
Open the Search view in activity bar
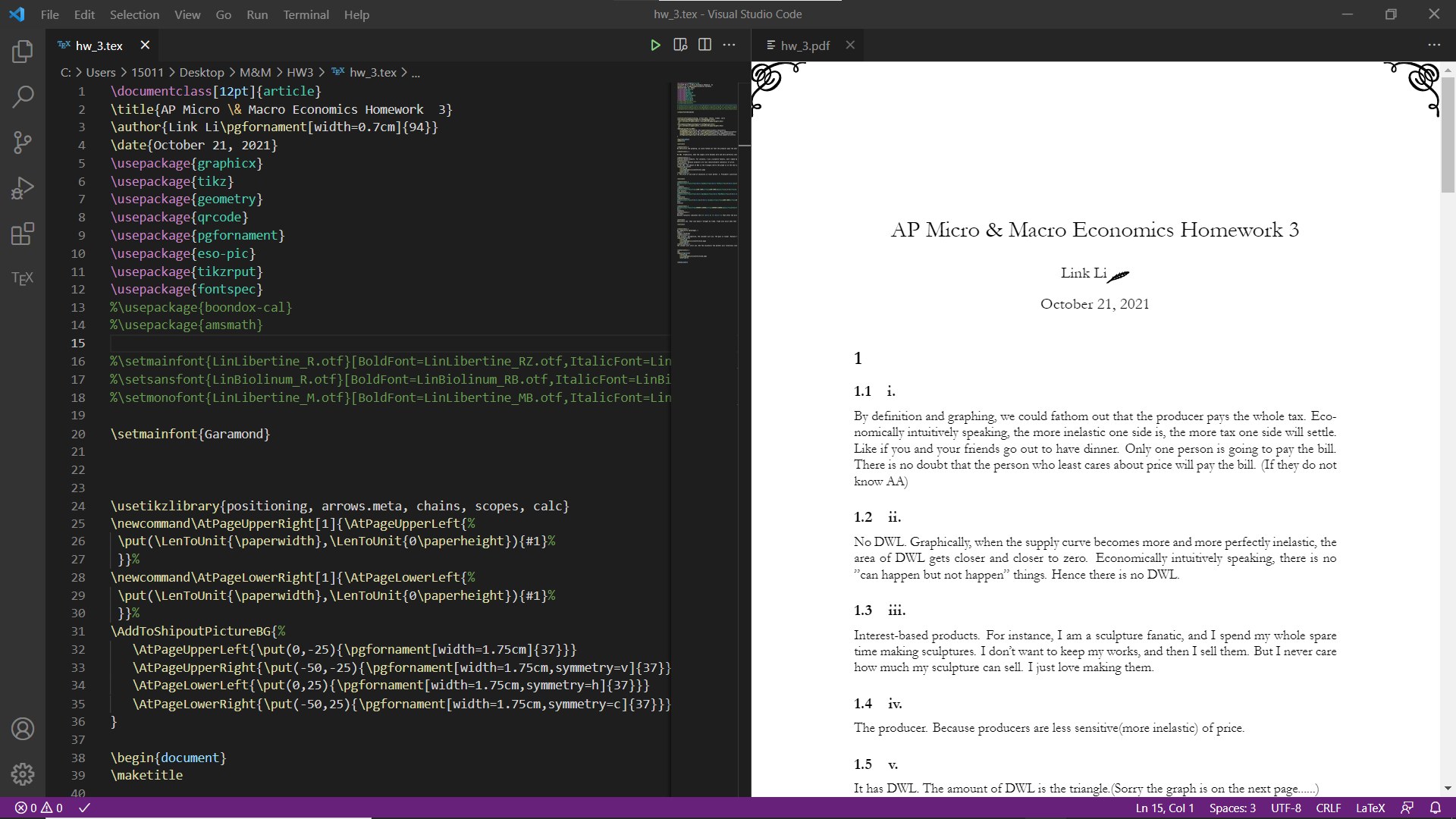pyautogui.click(x=23, y=96)
